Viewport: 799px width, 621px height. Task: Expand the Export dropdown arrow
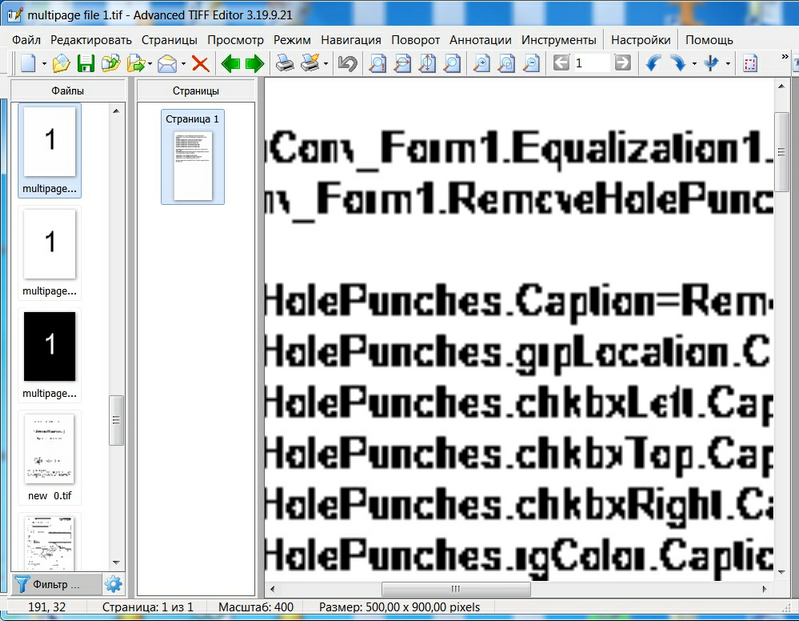[150, 64]
